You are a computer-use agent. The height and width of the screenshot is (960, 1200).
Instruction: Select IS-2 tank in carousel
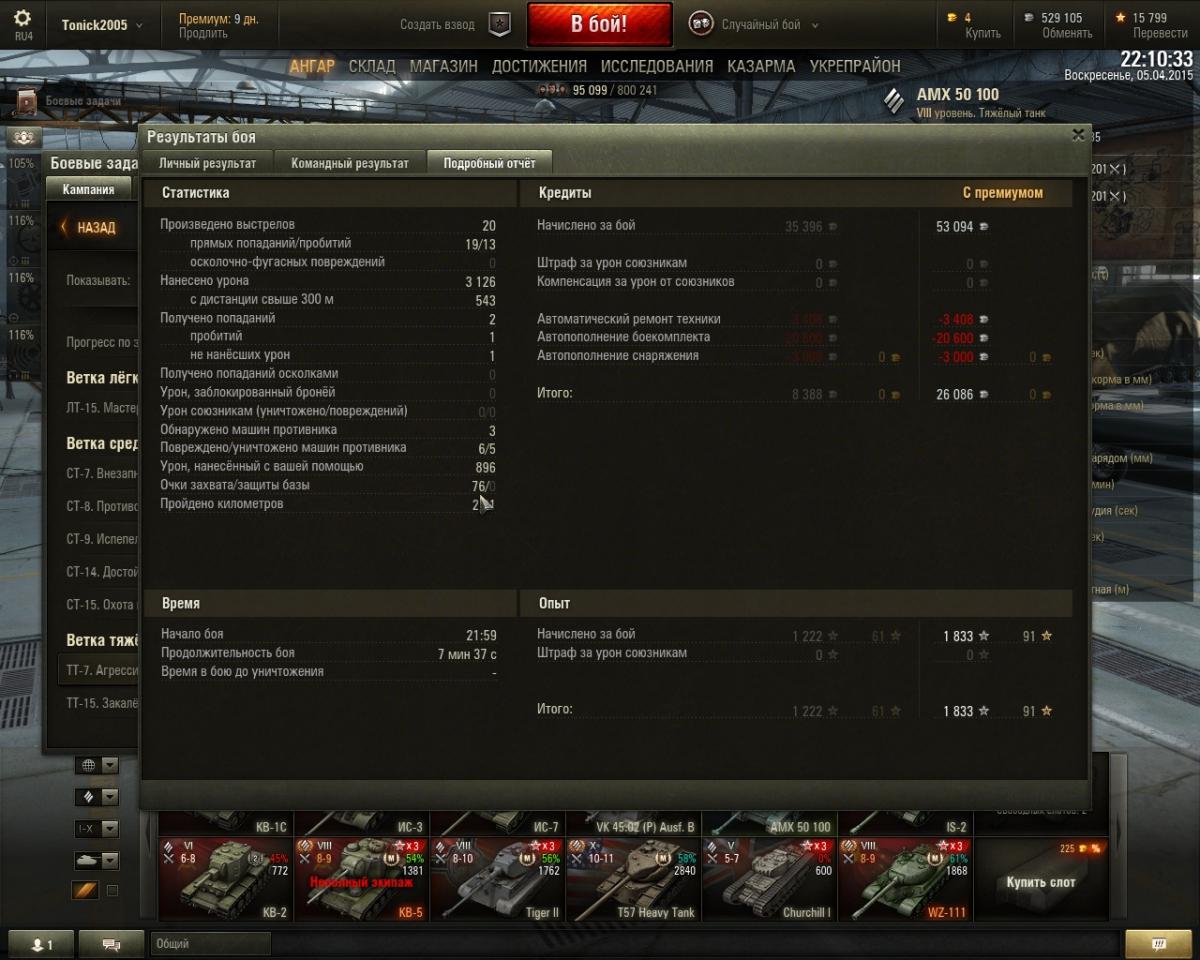coord(904,822)
